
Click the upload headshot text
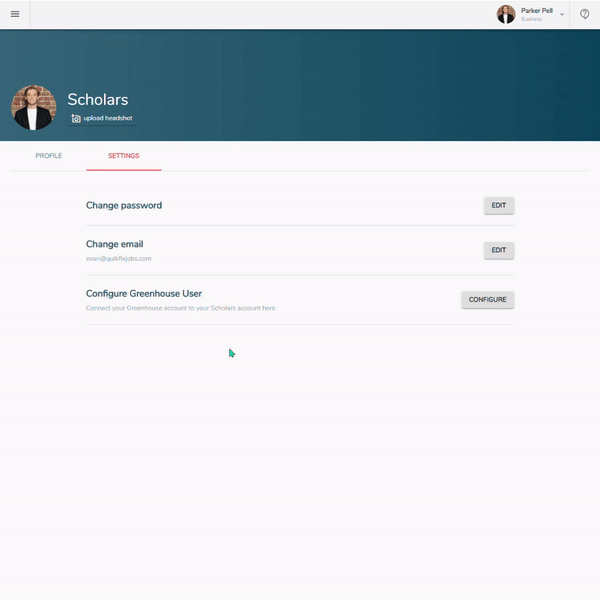pyautogui.click(x=108, y=118)
